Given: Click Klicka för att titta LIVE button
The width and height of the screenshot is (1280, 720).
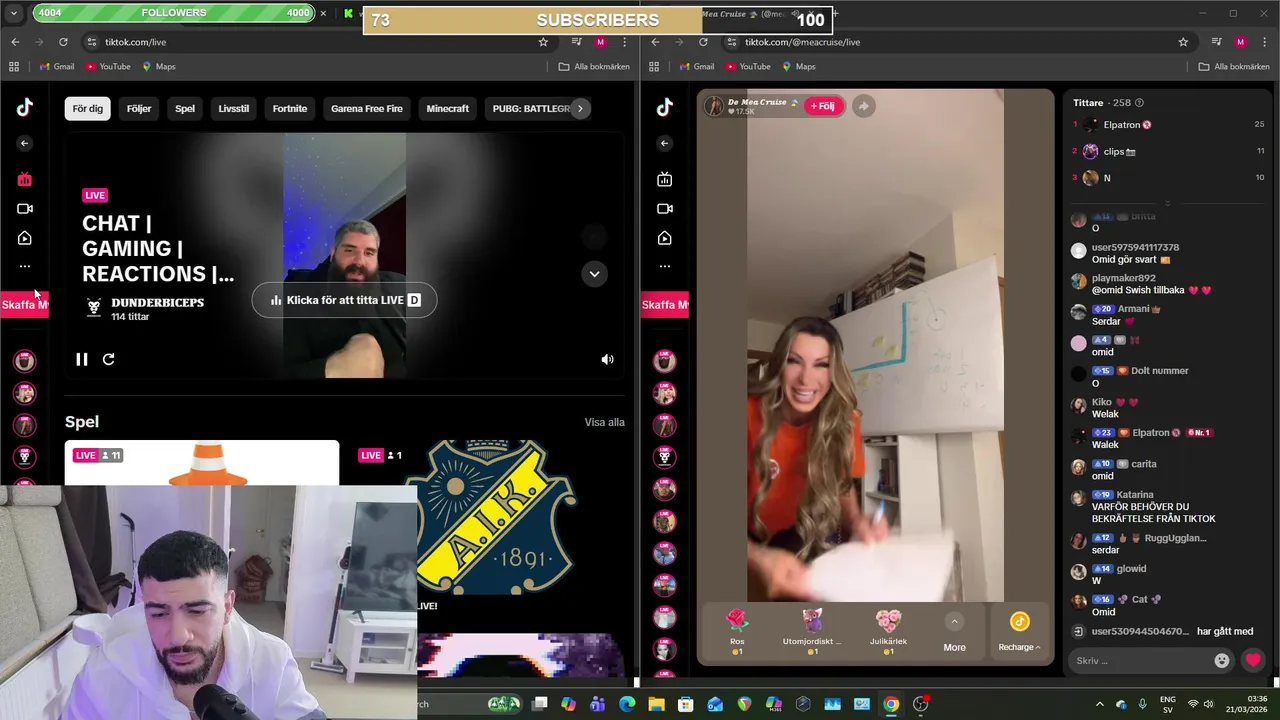Looking at the screenshot, I should [344, 300].
